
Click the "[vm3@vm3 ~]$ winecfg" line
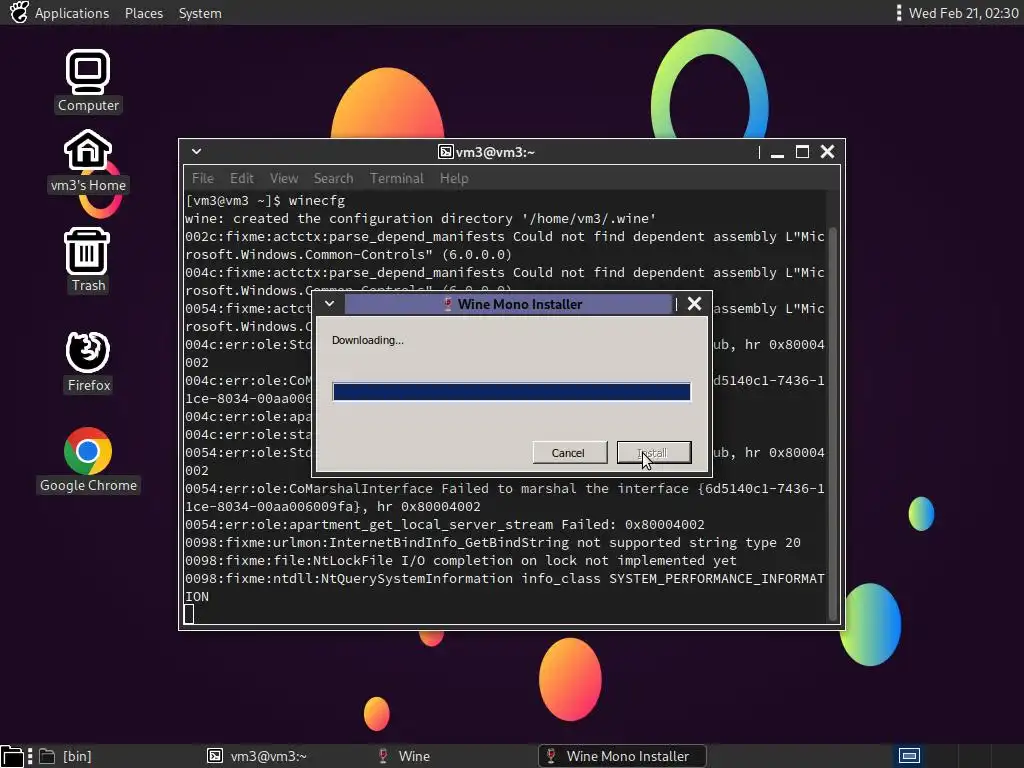click(x=265, y=200)
